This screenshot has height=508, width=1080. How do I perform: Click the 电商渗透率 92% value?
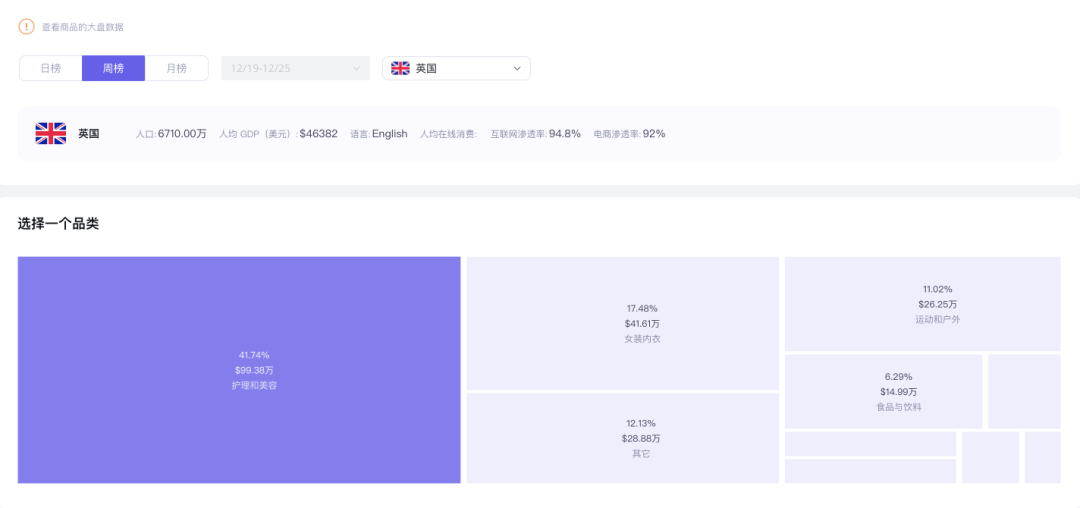click(630, 134)
